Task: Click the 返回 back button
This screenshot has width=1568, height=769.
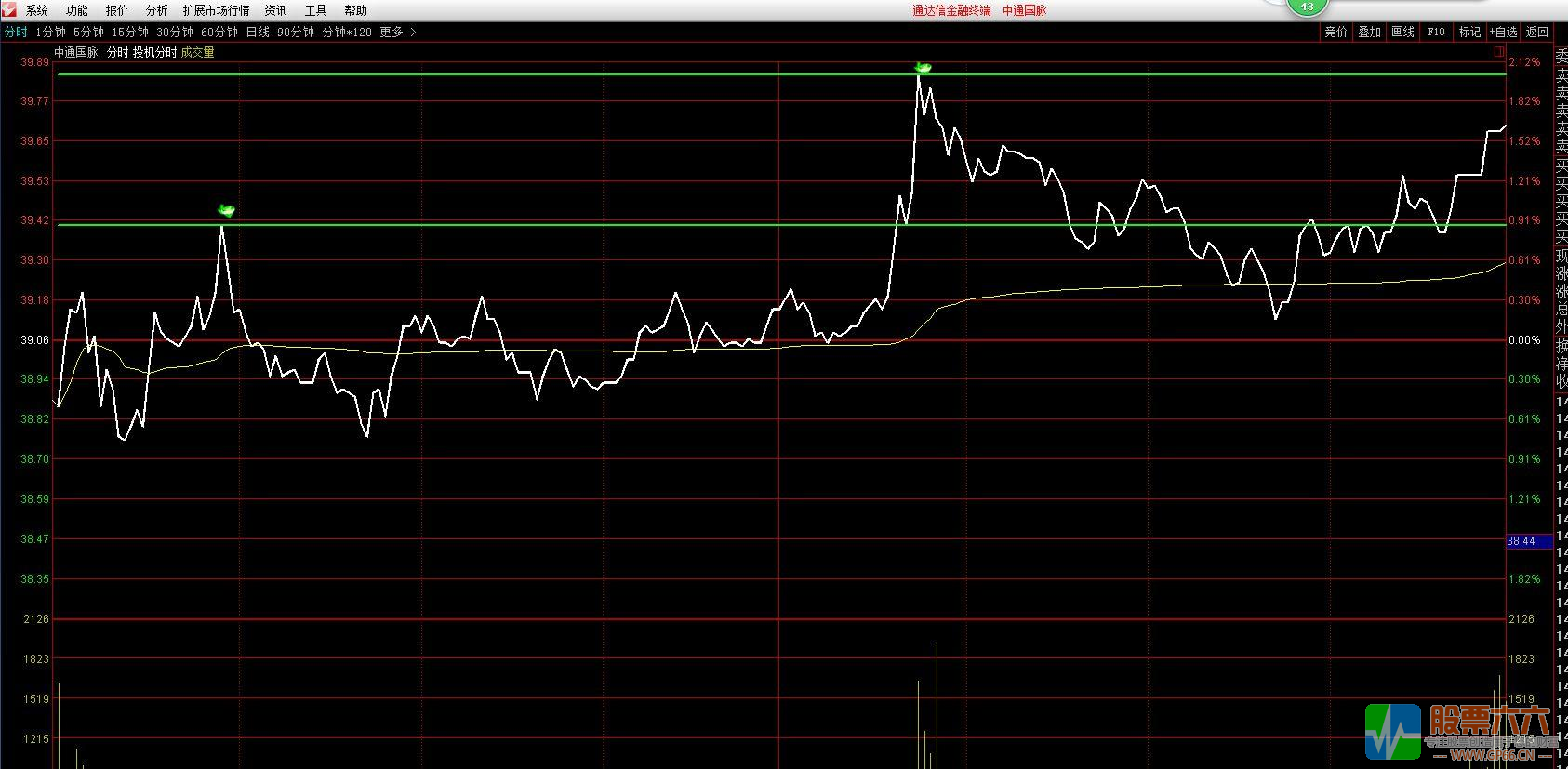Action: tap(1537, 32)
